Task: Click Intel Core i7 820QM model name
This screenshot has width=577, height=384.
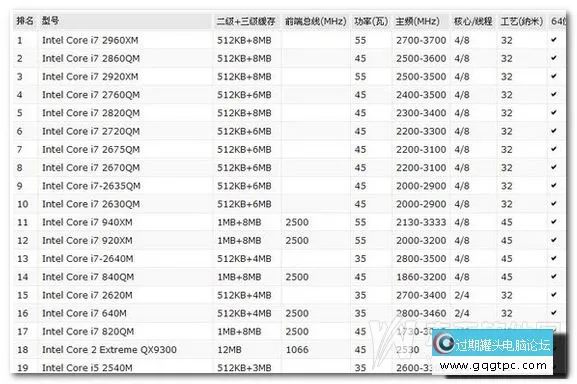Action: coord(88,331)
